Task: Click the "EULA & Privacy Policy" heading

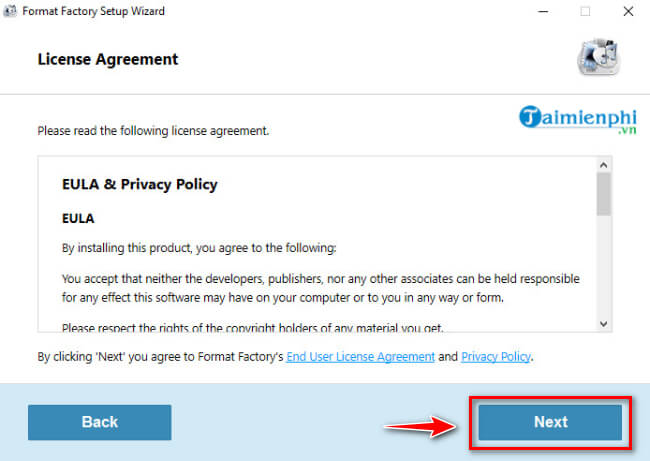Action: tap(140, 185)
